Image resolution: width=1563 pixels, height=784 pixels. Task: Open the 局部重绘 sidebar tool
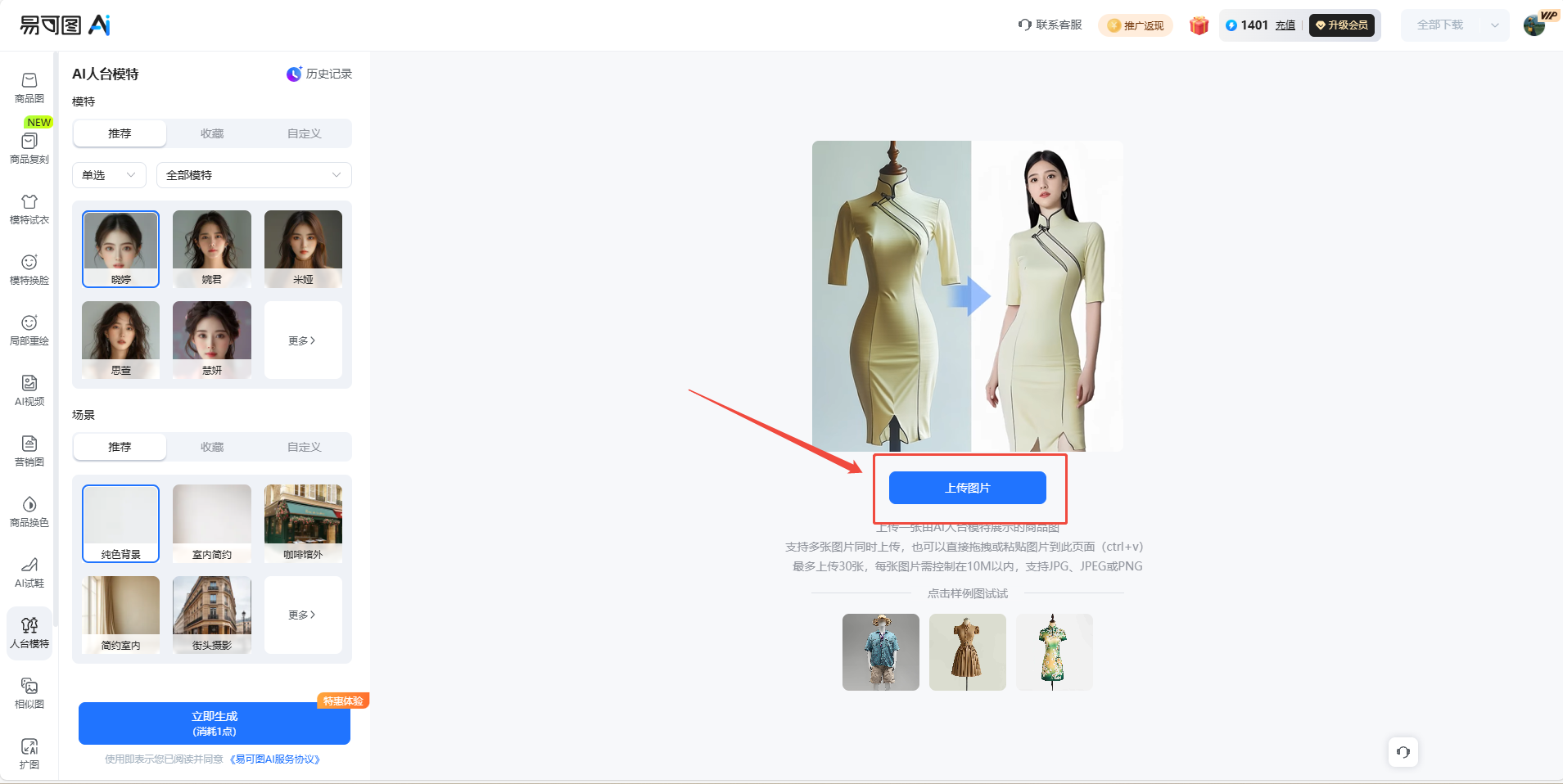(29, 331)
